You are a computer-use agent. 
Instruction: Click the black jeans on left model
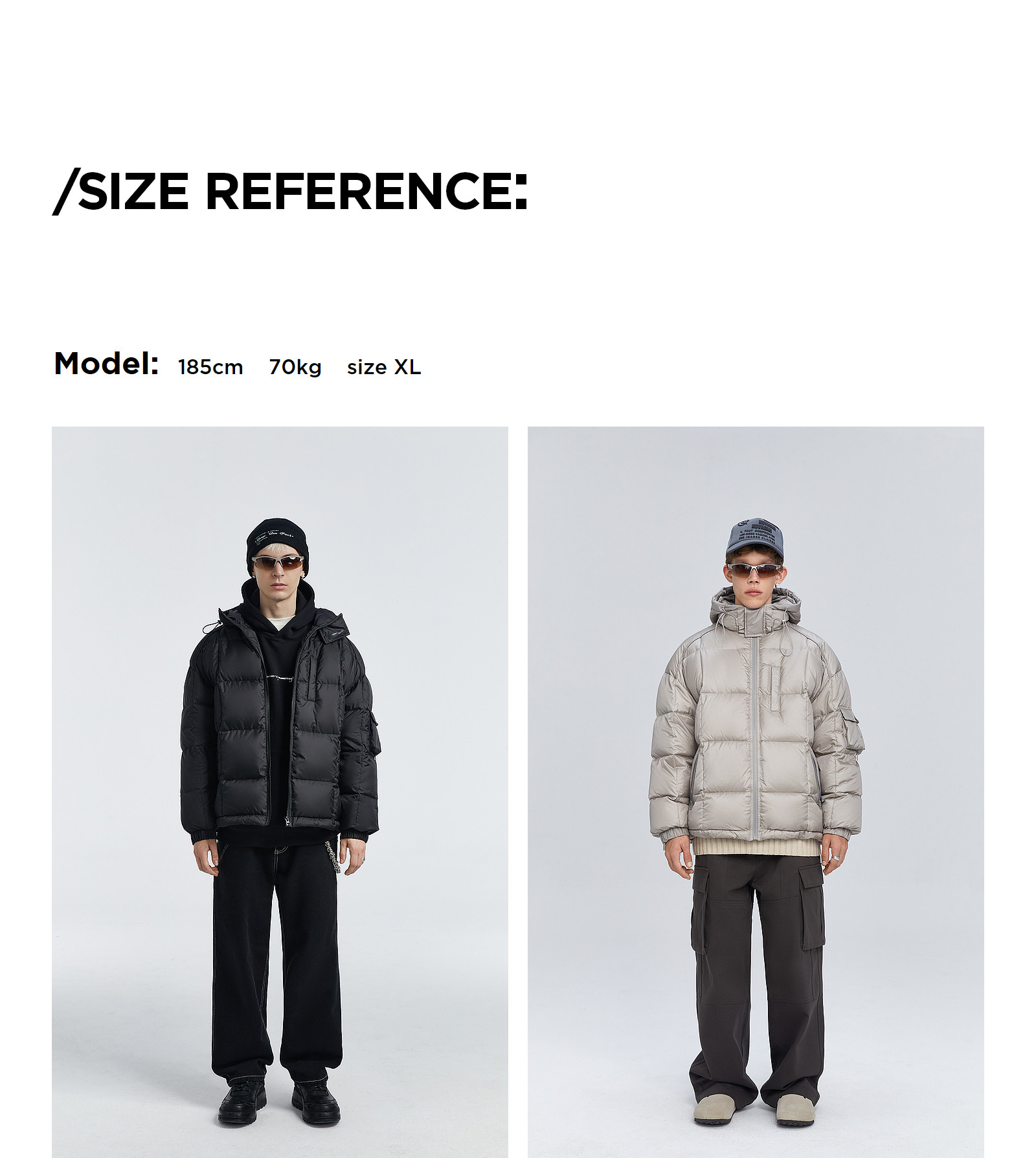point(276,964)
